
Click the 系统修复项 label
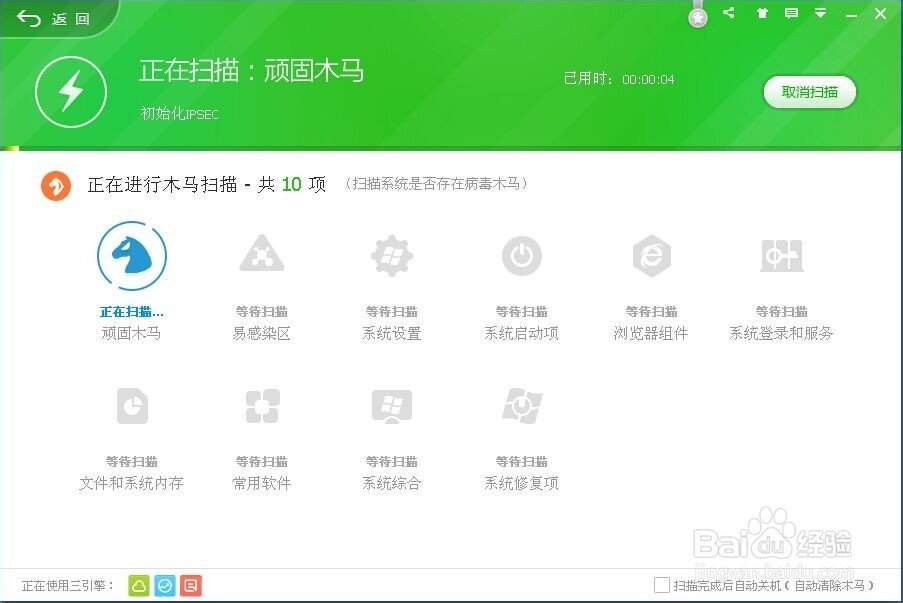coord(521,483)
